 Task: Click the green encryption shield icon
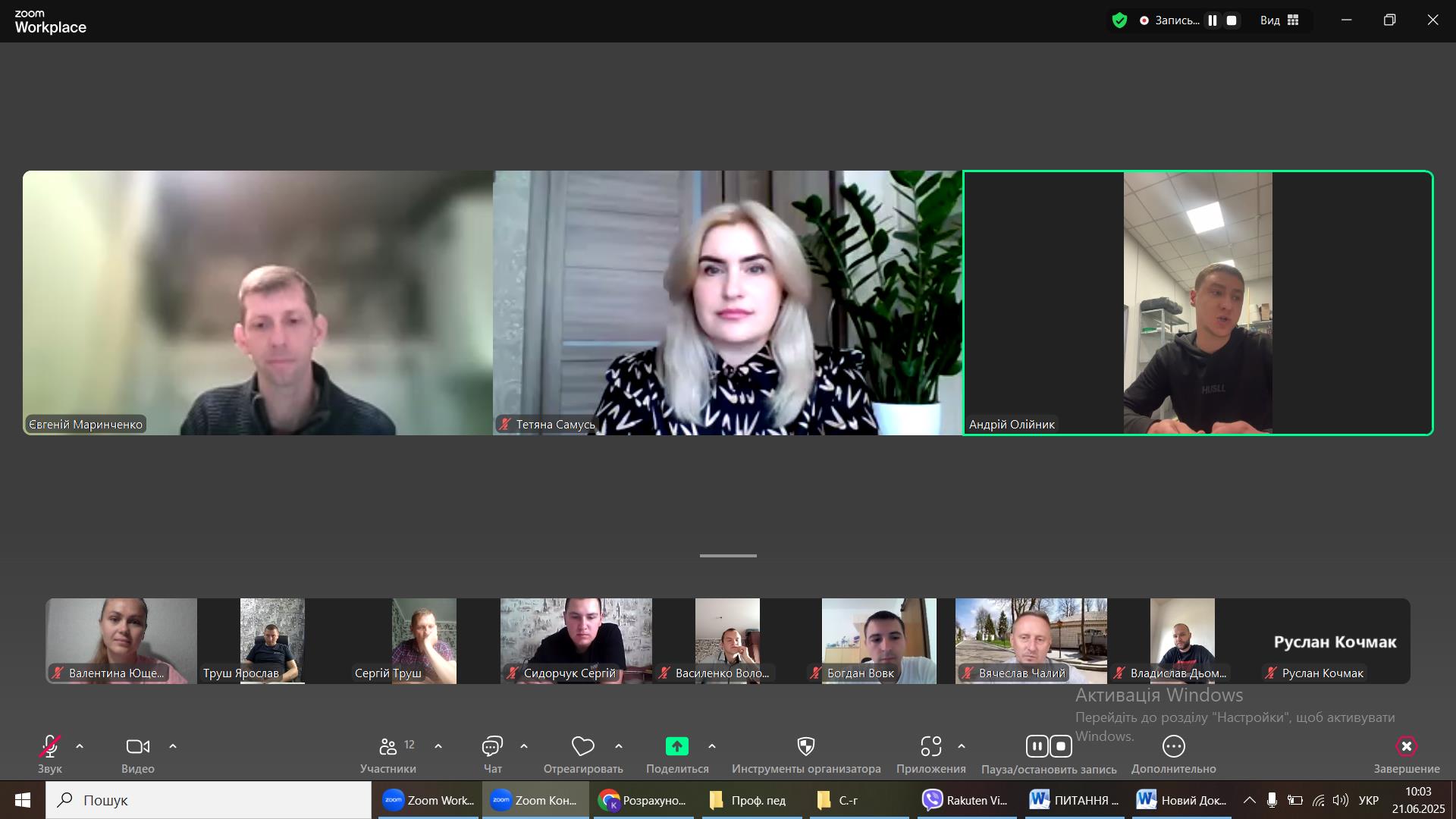pyautogui.click(x=1119, y=20)
